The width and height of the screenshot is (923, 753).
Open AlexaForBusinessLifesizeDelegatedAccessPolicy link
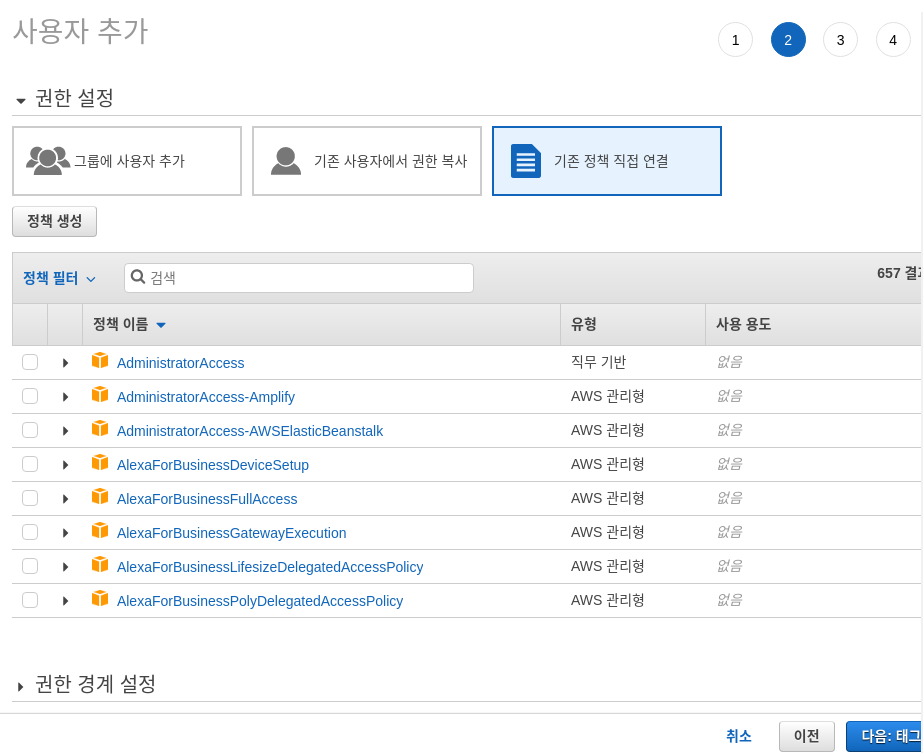(270, 568)
